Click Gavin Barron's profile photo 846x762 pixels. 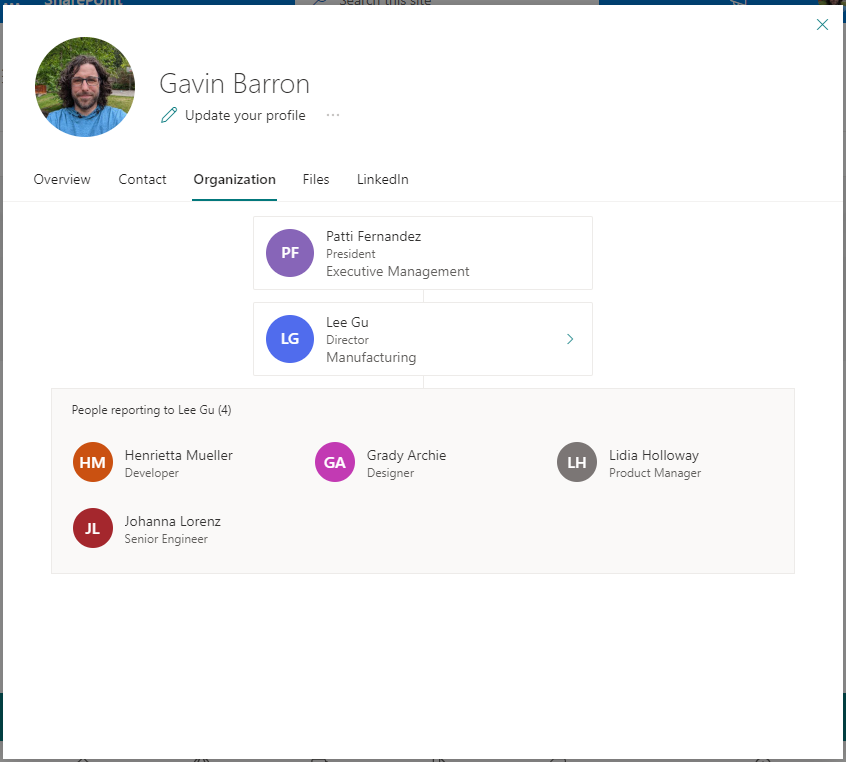point(84,86)
